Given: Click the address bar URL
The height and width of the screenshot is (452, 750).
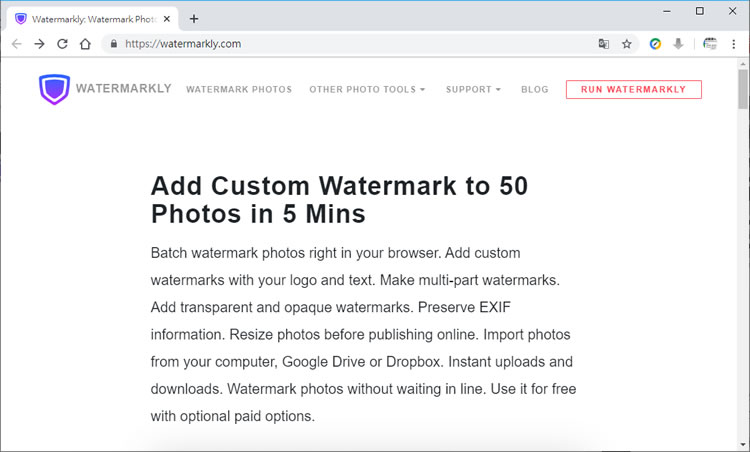Looking at the screenshot, I should tap(183, 44).
